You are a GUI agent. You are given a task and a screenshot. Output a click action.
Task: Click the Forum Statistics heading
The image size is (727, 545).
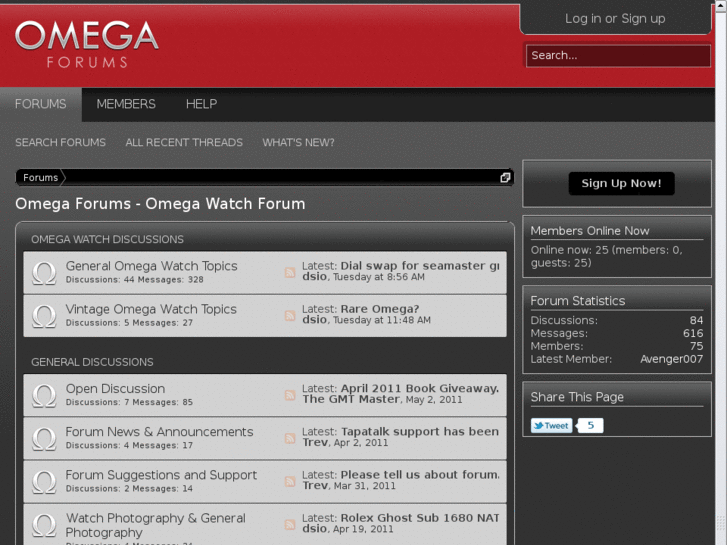tap(578, 301)
